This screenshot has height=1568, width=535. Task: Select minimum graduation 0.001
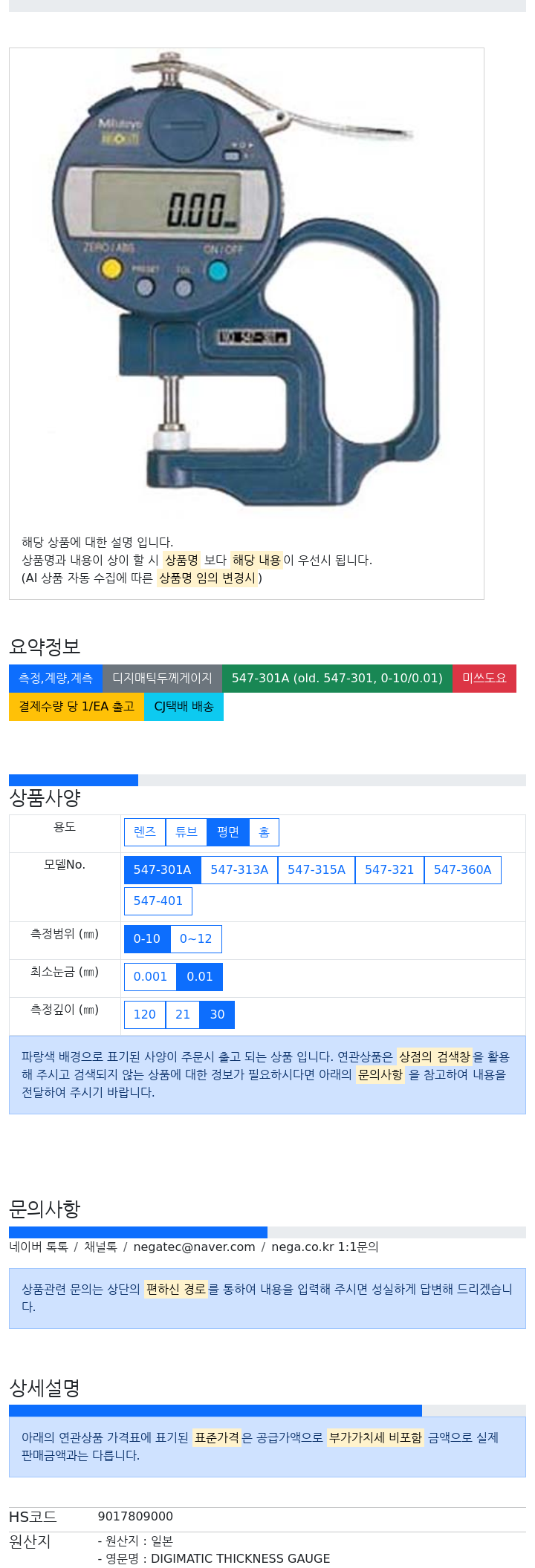[x=151, y=976]
